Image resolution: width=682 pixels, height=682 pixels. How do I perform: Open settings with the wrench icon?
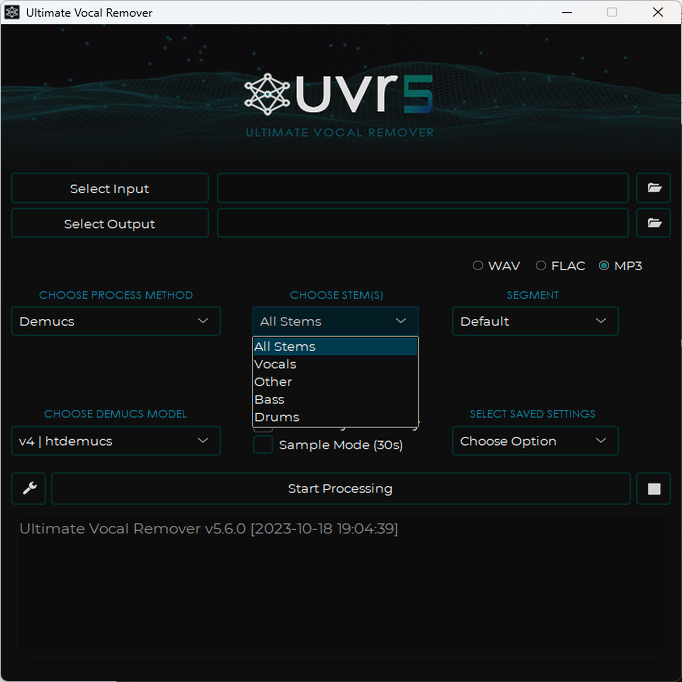coord(29,488)
